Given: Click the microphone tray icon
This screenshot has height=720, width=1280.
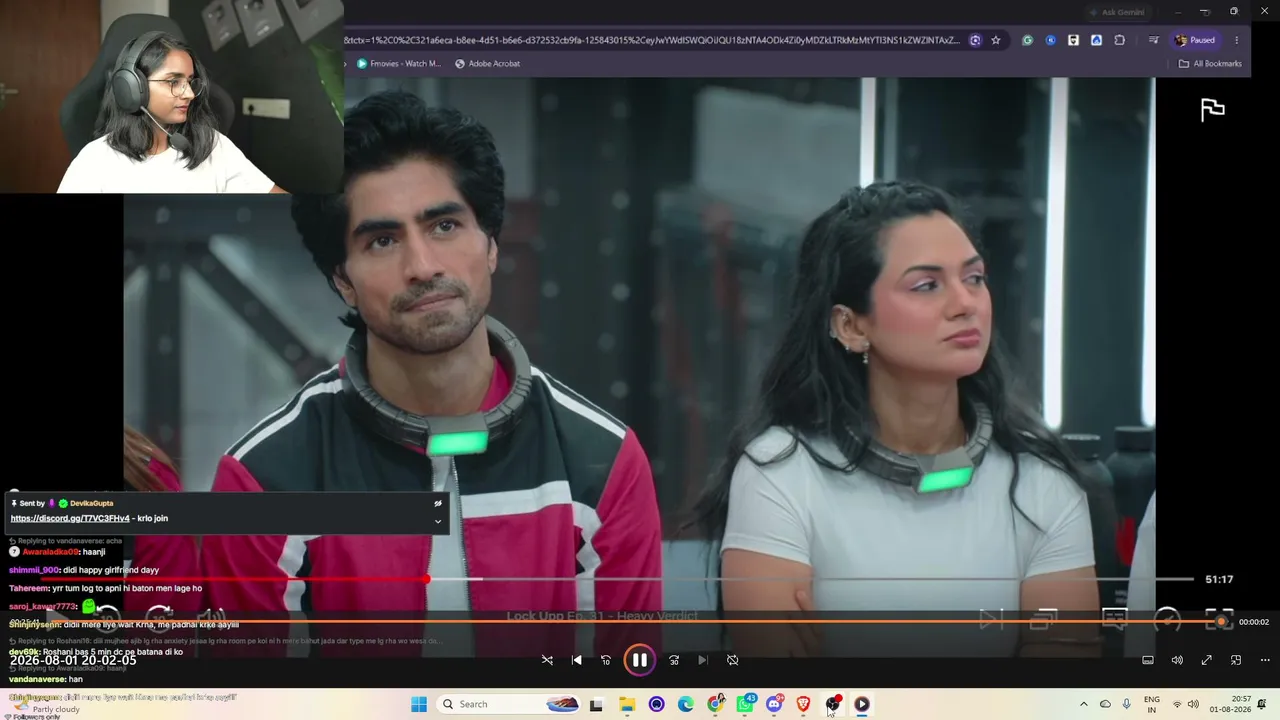Looking at the screenshot, I should click(x=1127, y=704).
